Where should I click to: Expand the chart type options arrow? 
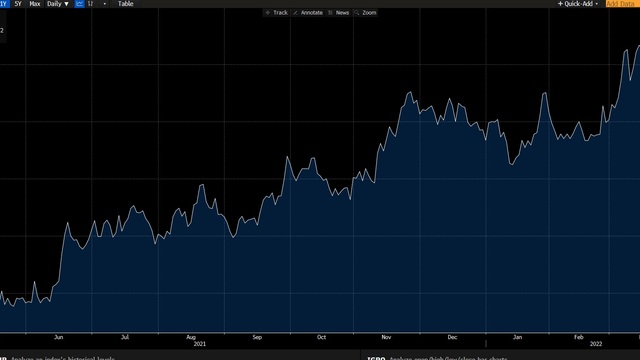(x=104, y=4)
